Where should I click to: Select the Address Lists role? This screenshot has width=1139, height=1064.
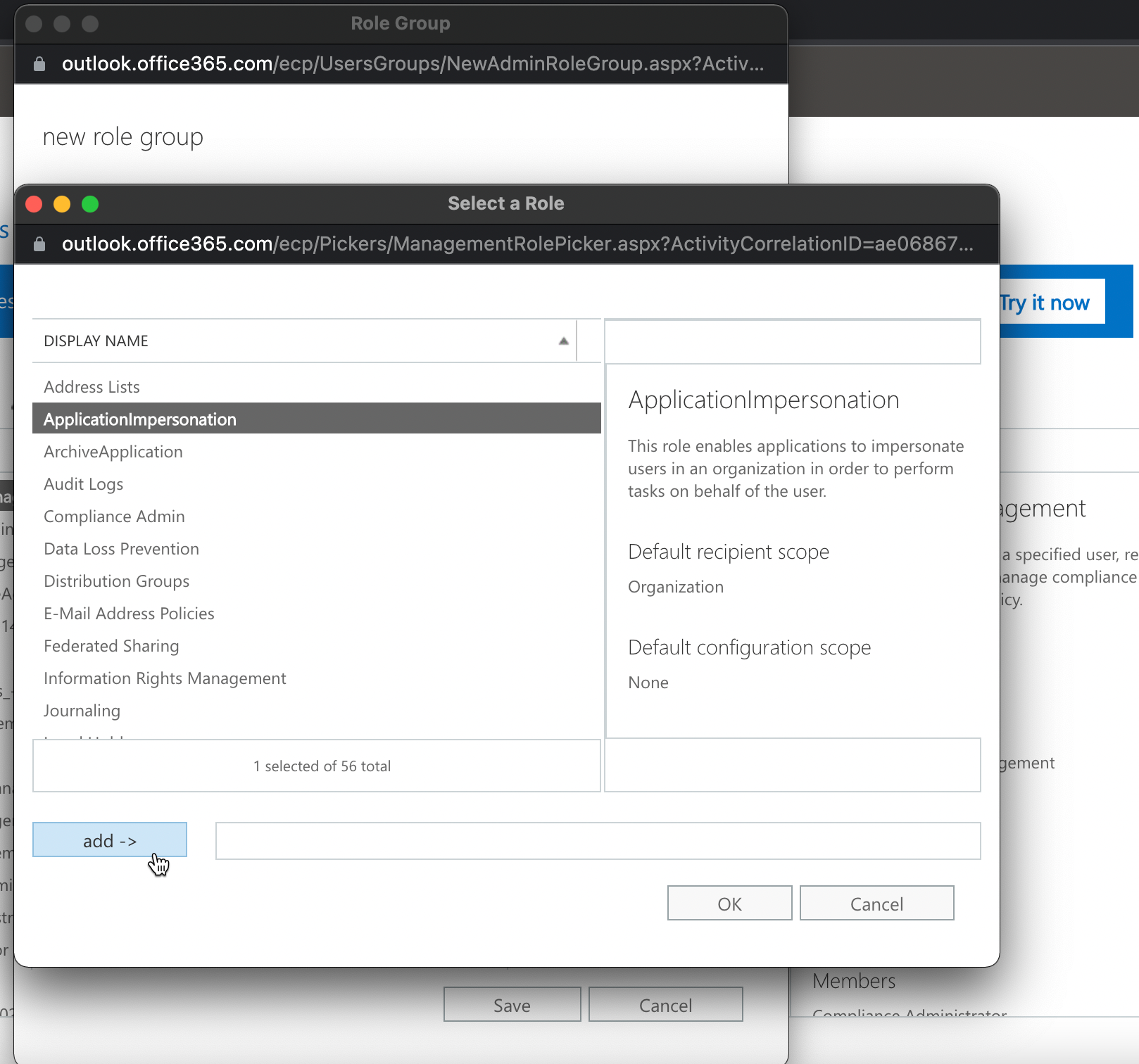pos(92,387)
